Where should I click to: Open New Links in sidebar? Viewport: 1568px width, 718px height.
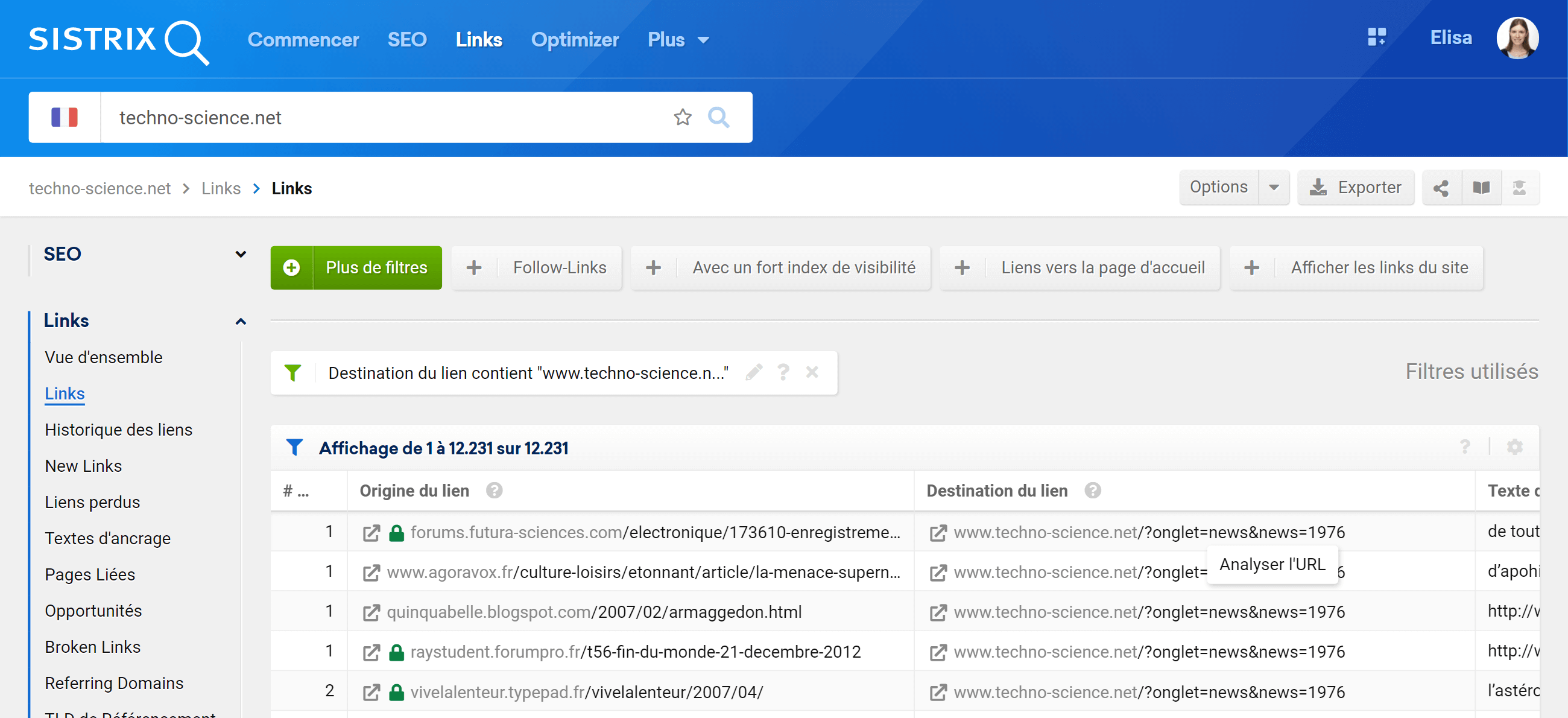coord(83,466)
